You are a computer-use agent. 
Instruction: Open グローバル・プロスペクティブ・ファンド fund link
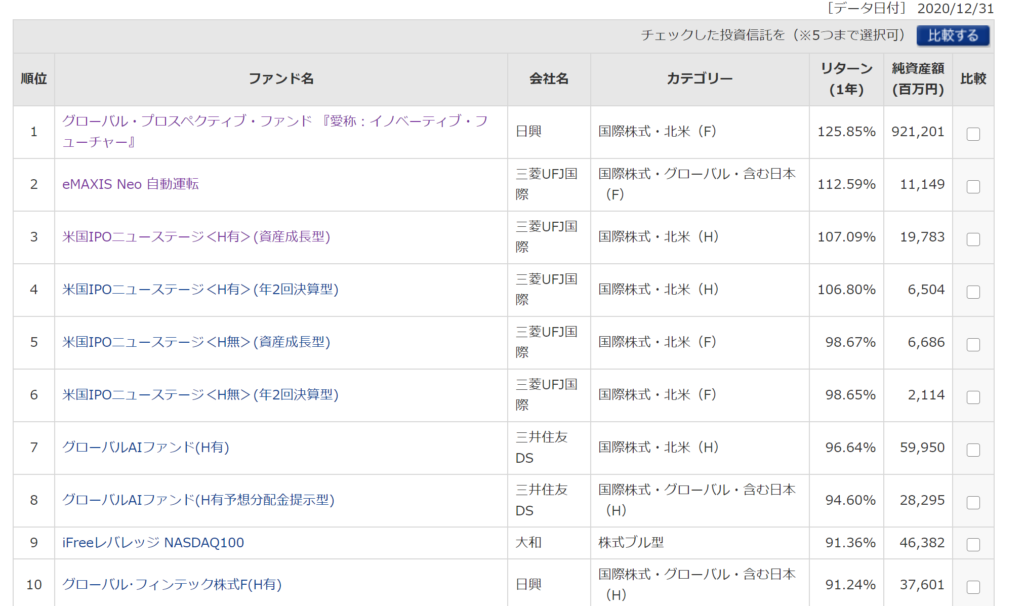pyautogui.click(x=275, y=131)
